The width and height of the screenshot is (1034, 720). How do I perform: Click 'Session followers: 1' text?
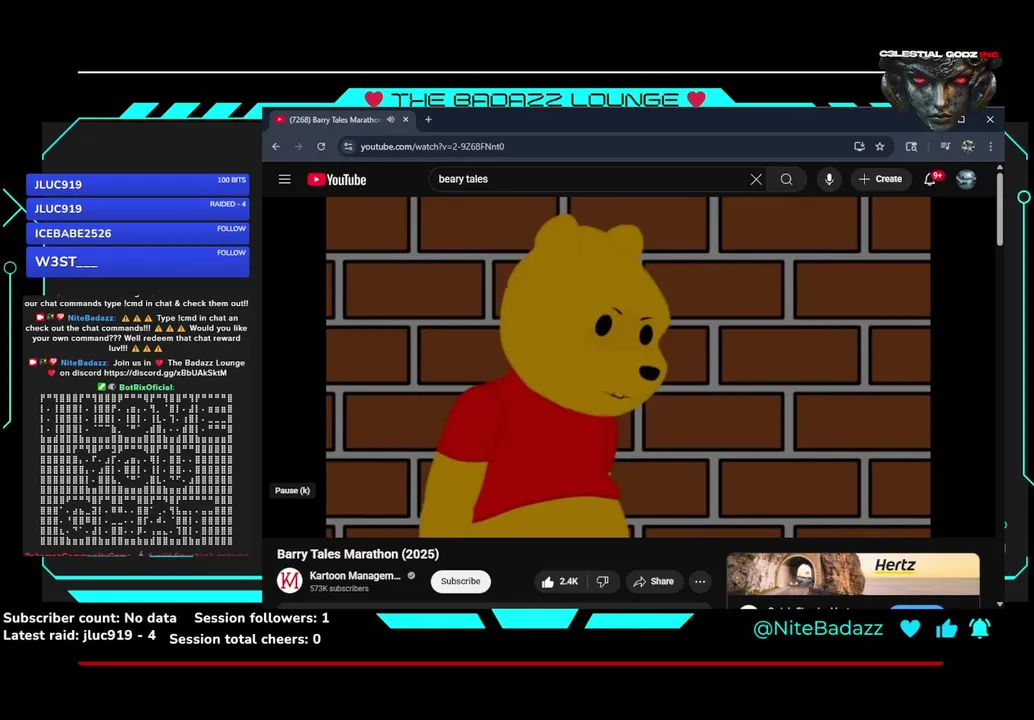click(x=261, y=618)
